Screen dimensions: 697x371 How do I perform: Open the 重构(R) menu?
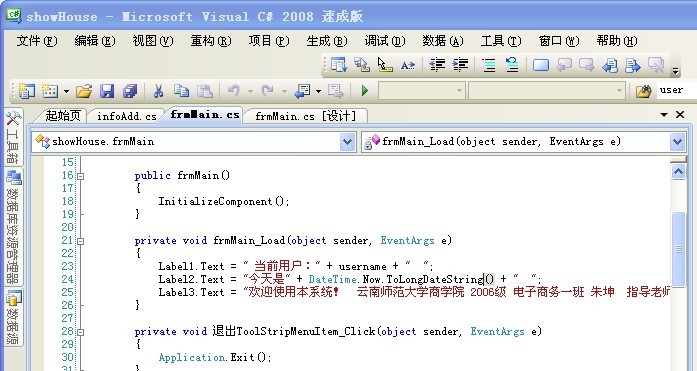211,41
